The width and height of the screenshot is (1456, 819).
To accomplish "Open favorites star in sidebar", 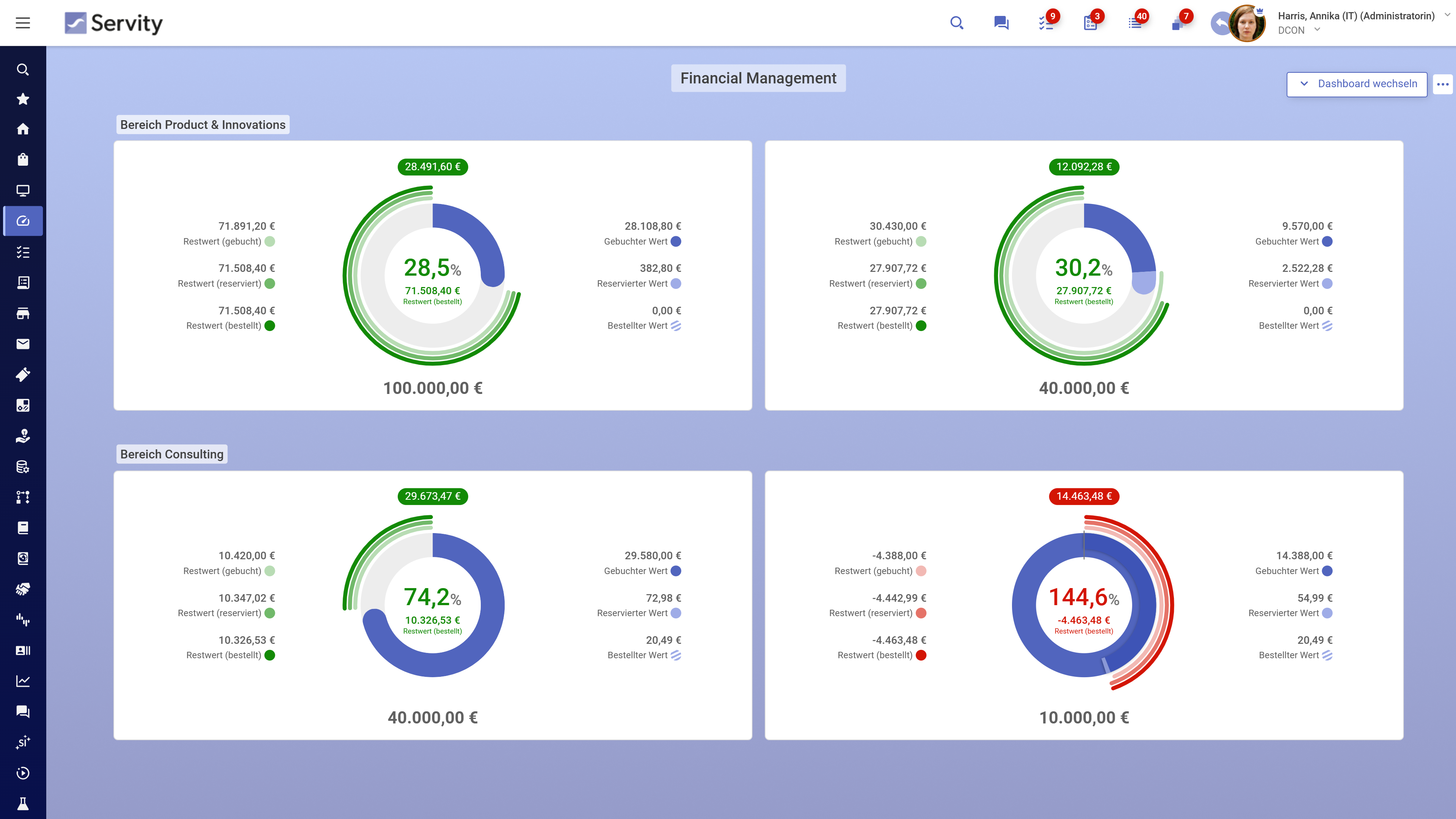I will pyautogui.click(x=23, y=99).
